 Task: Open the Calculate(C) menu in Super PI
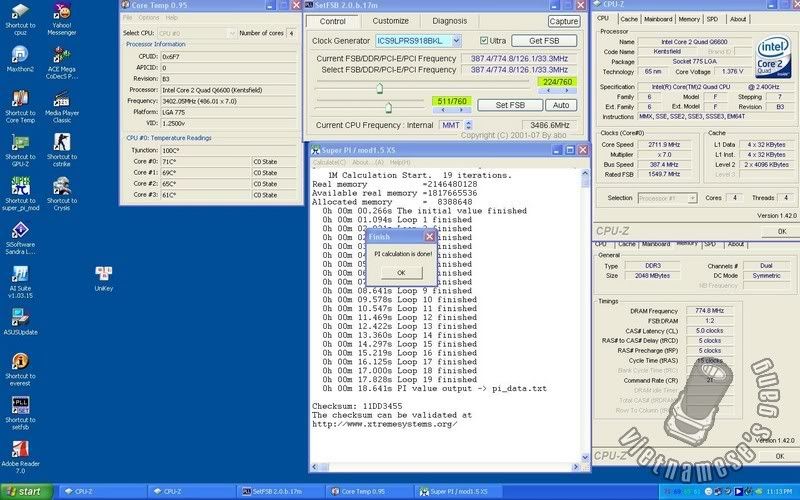tap(329, 162)
